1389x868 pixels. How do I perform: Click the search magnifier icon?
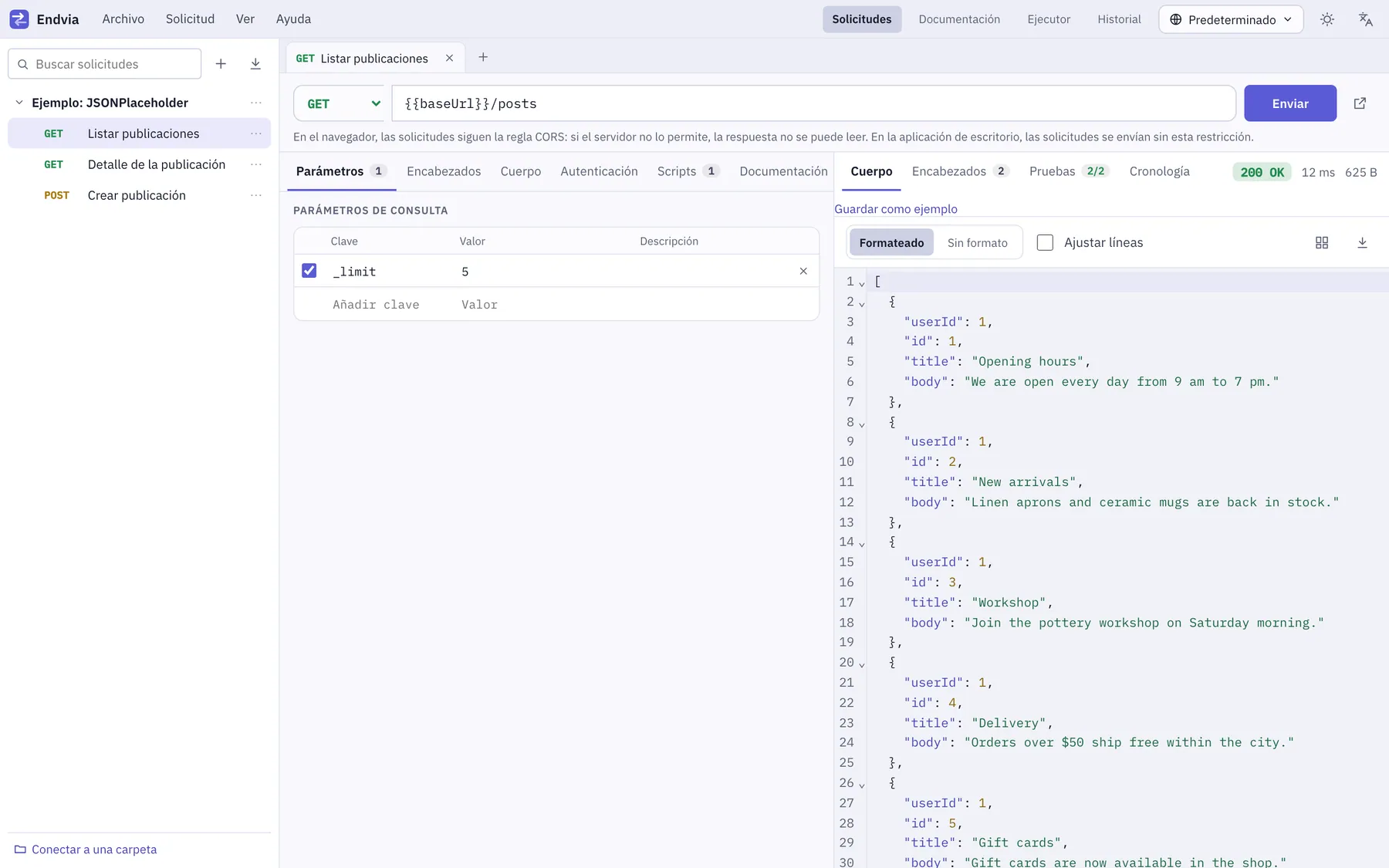click(x=23, y=64)
